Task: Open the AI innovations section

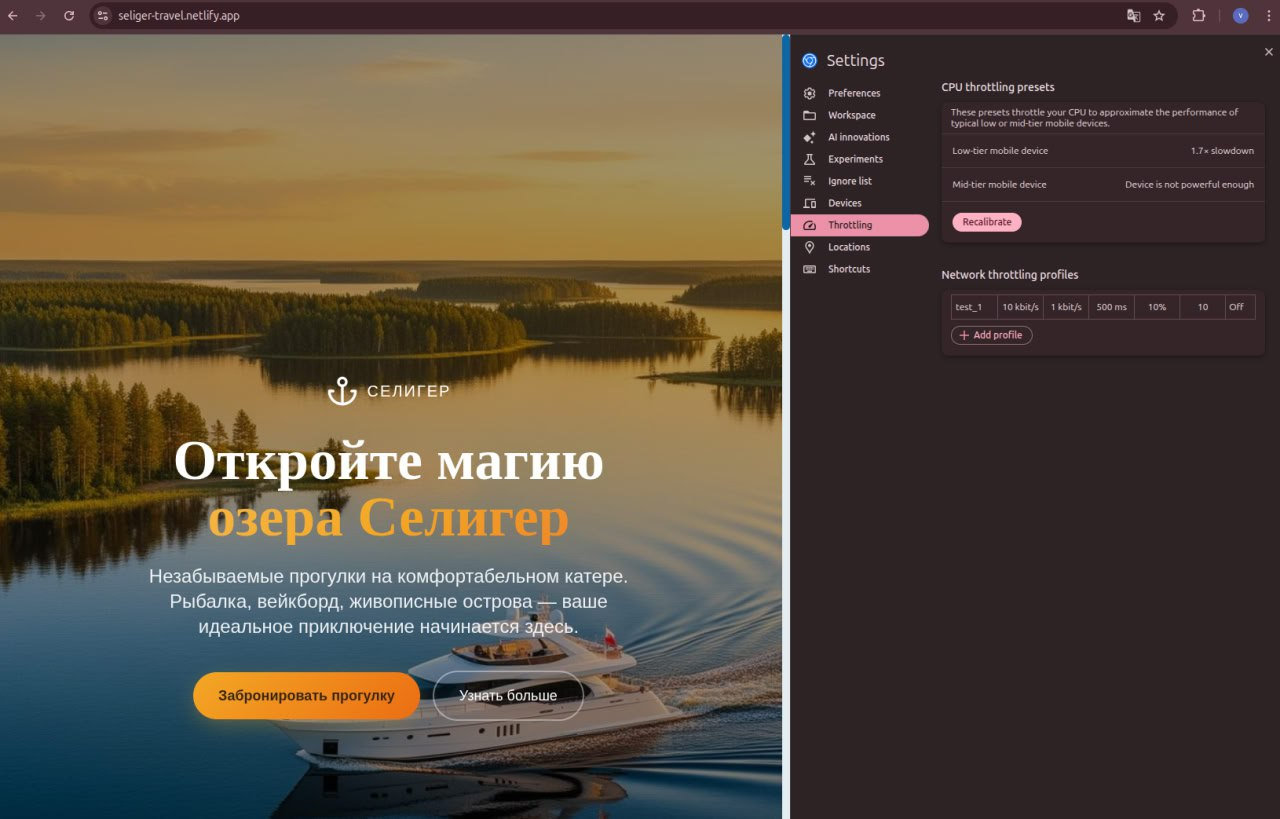Action: [x=858, y=137]
